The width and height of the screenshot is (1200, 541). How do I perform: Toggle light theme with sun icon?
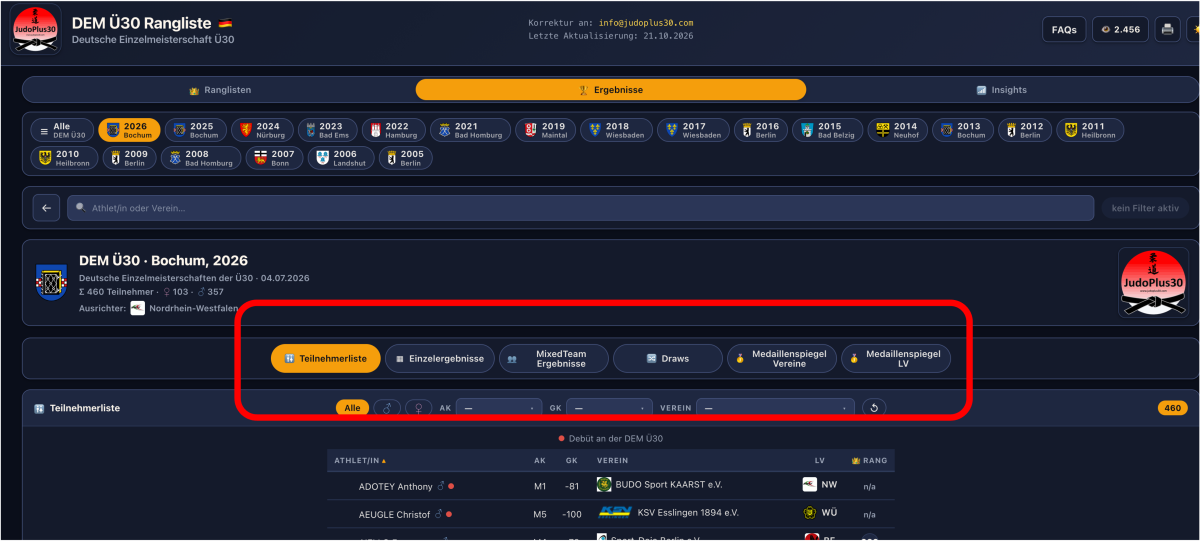[1193, 29]
